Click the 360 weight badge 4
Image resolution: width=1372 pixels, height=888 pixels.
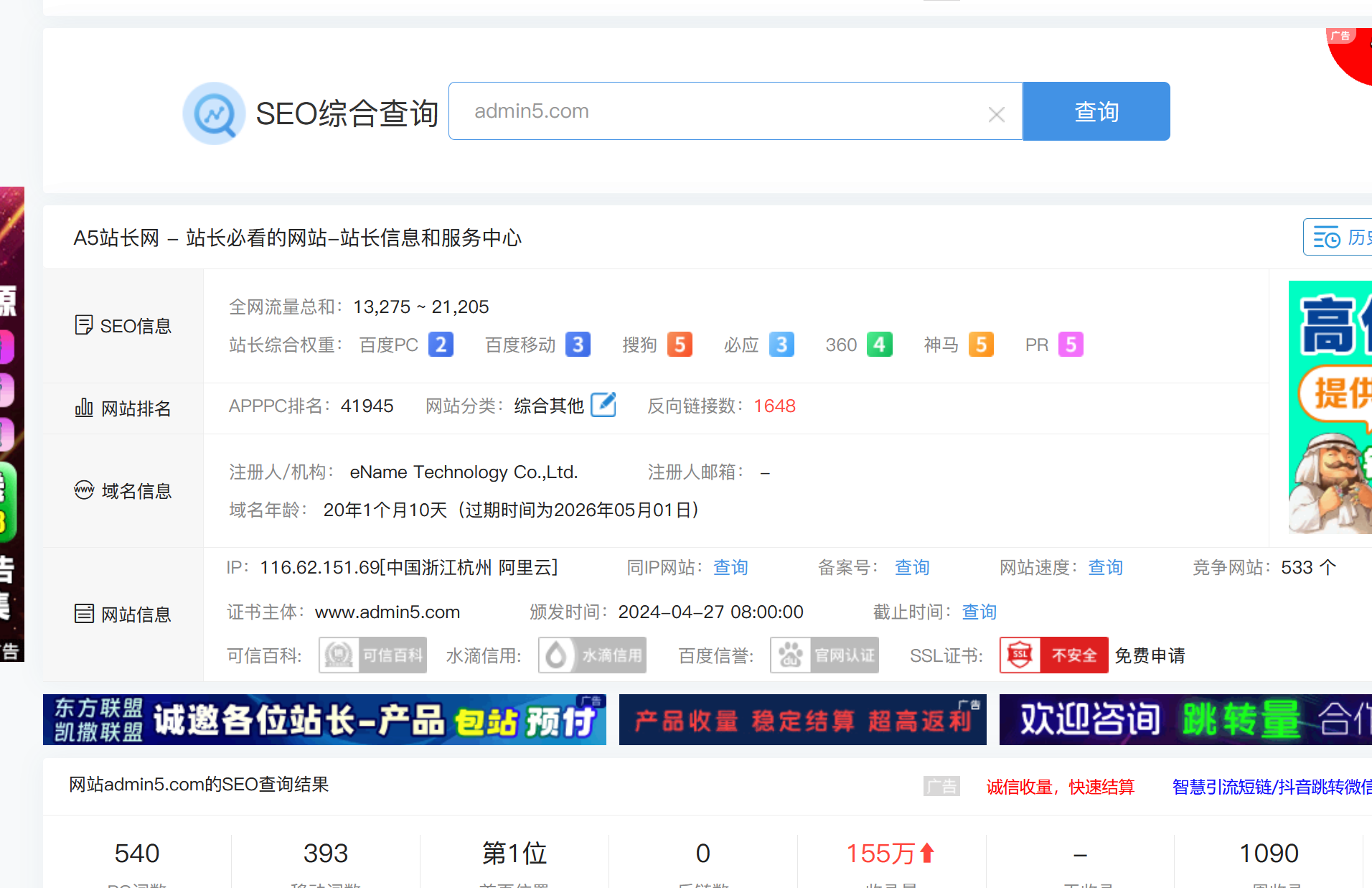879,345
